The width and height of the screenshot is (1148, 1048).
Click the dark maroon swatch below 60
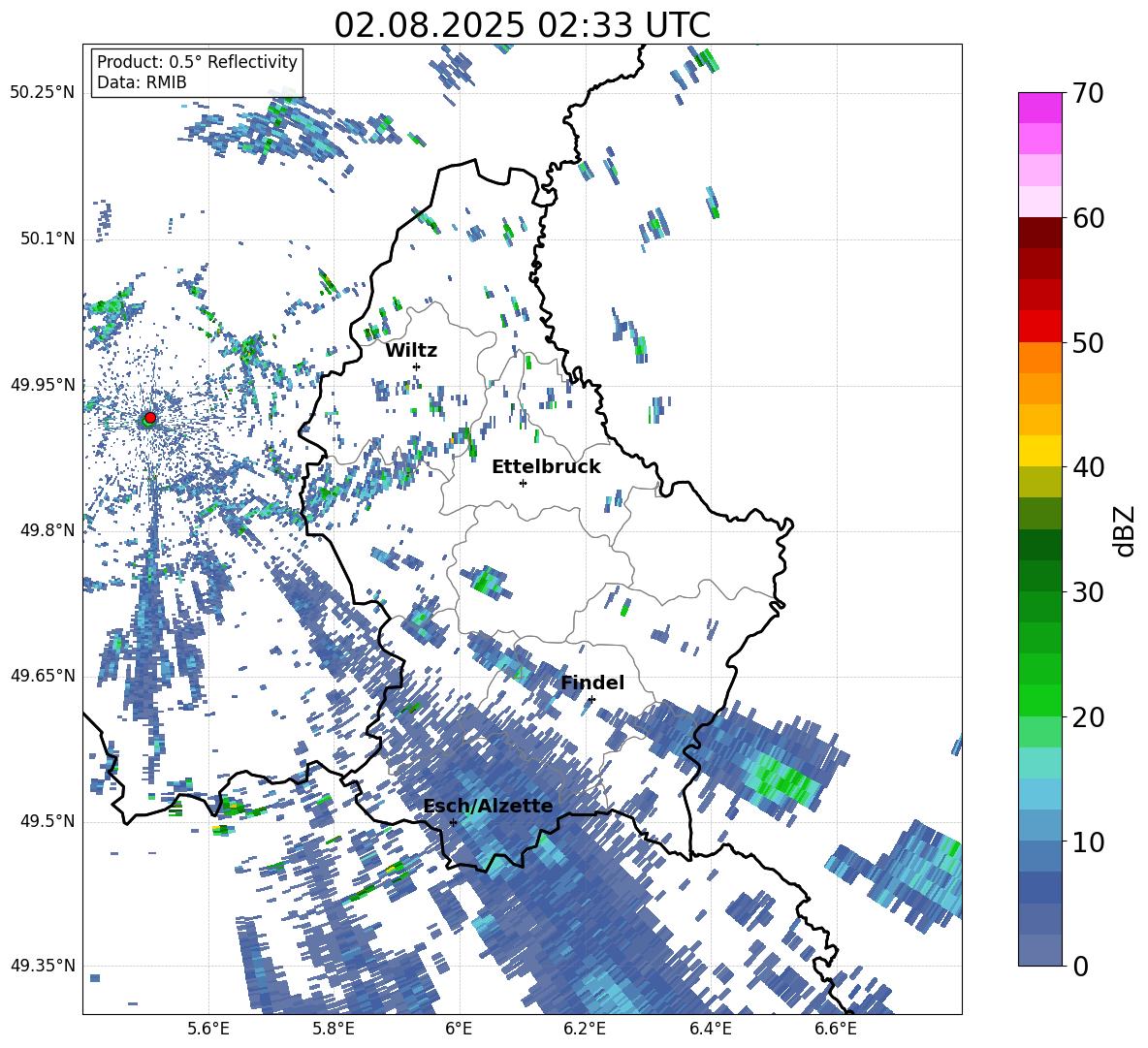(x=1039, y=233)
